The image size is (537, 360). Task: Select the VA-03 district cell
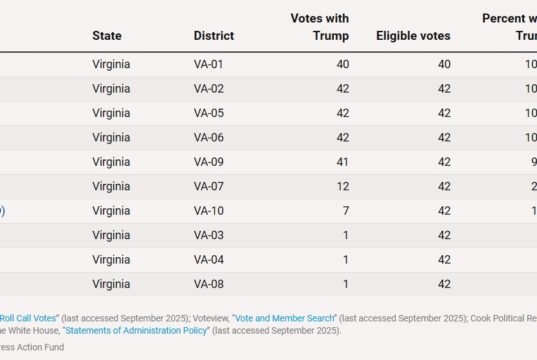209,235
